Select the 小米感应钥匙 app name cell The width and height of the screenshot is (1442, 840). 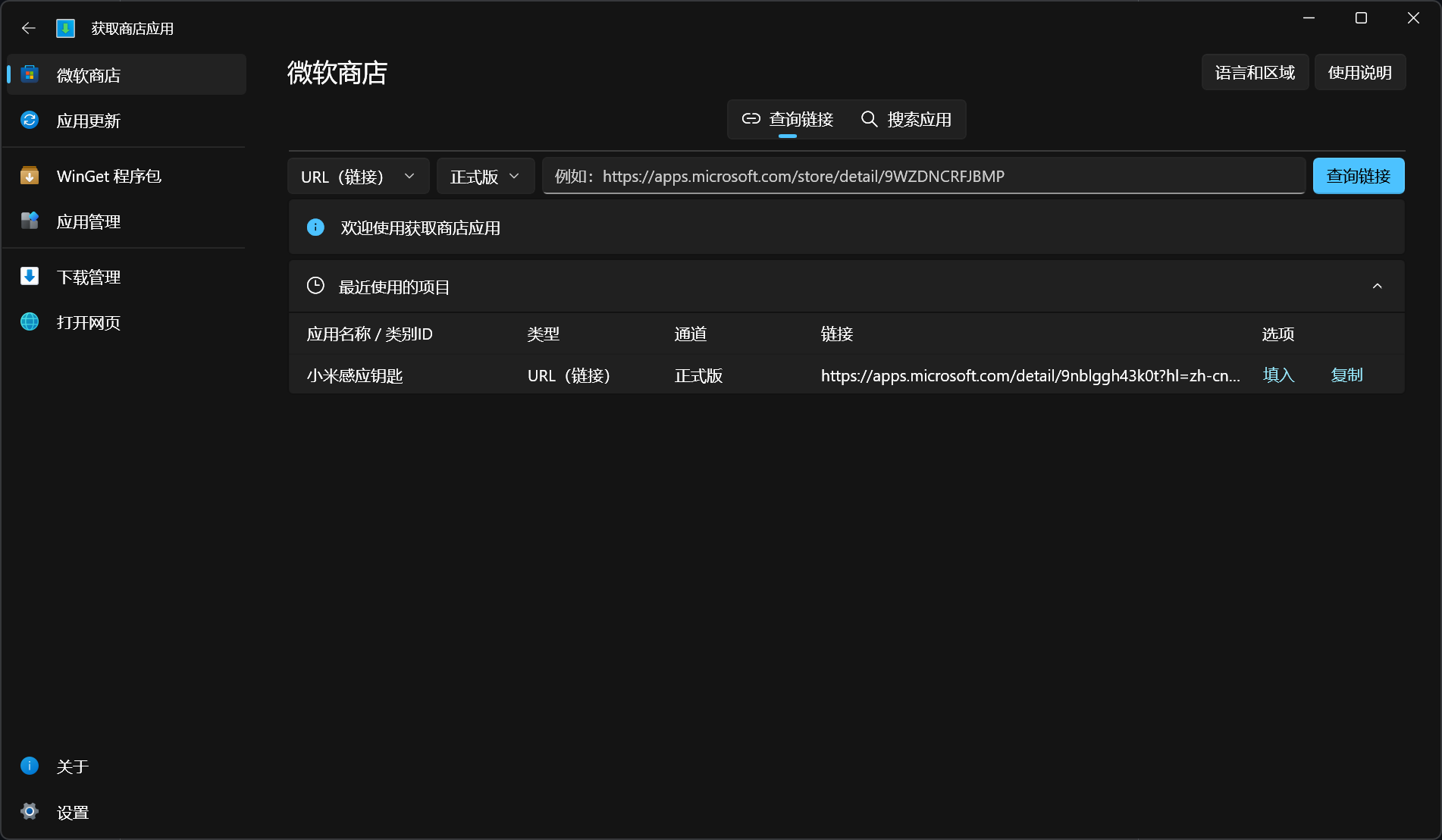354,375
